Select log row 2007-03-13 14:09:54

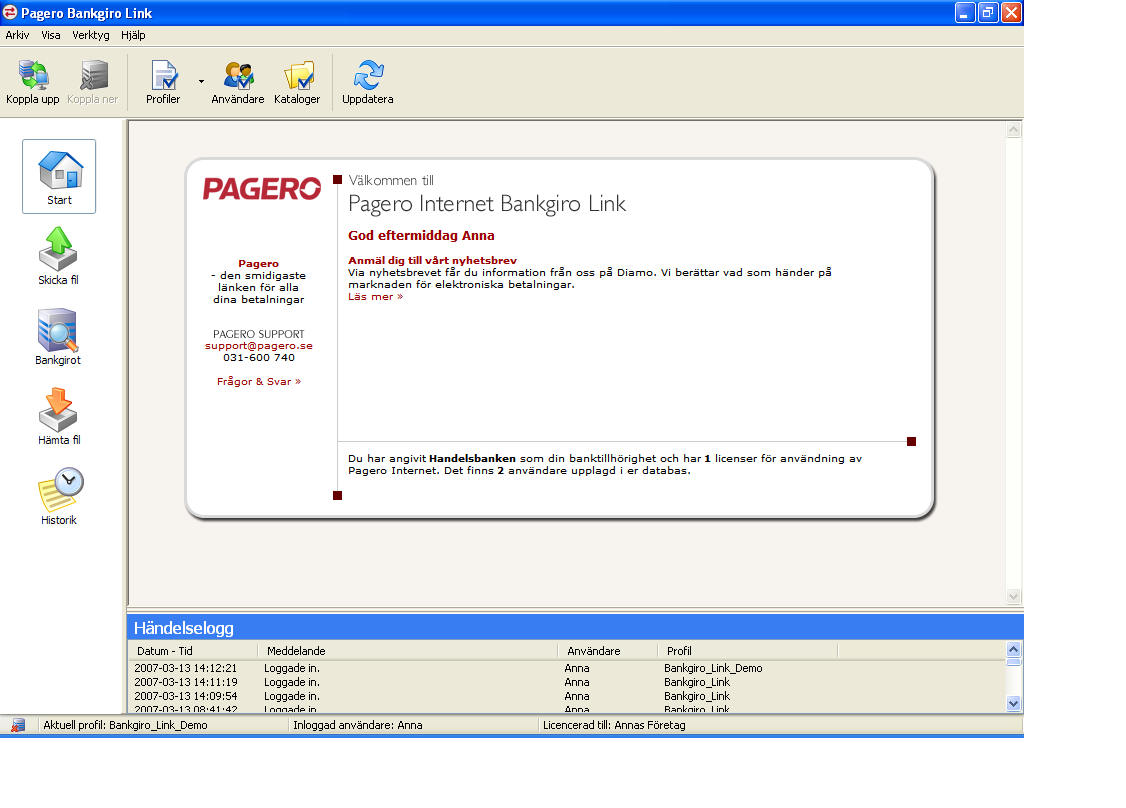point(567,696)
